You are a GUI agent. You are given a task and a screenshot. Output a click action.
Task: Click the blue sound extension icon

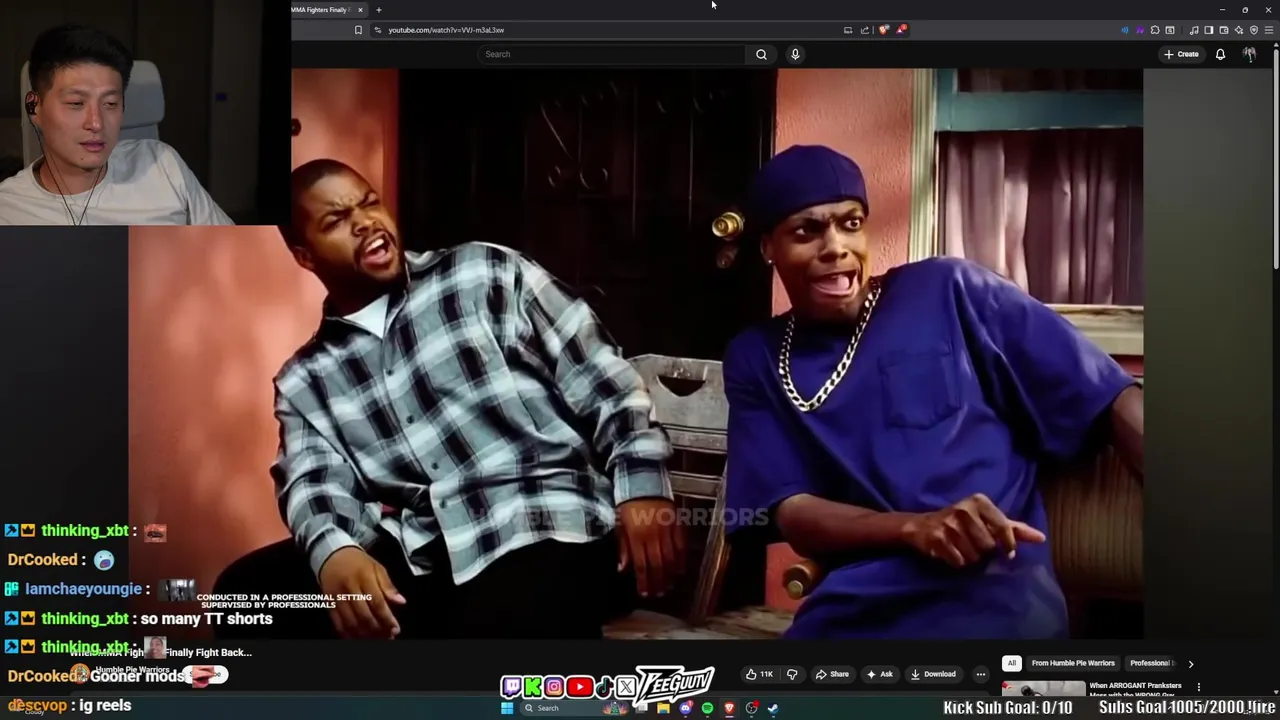1125,30
